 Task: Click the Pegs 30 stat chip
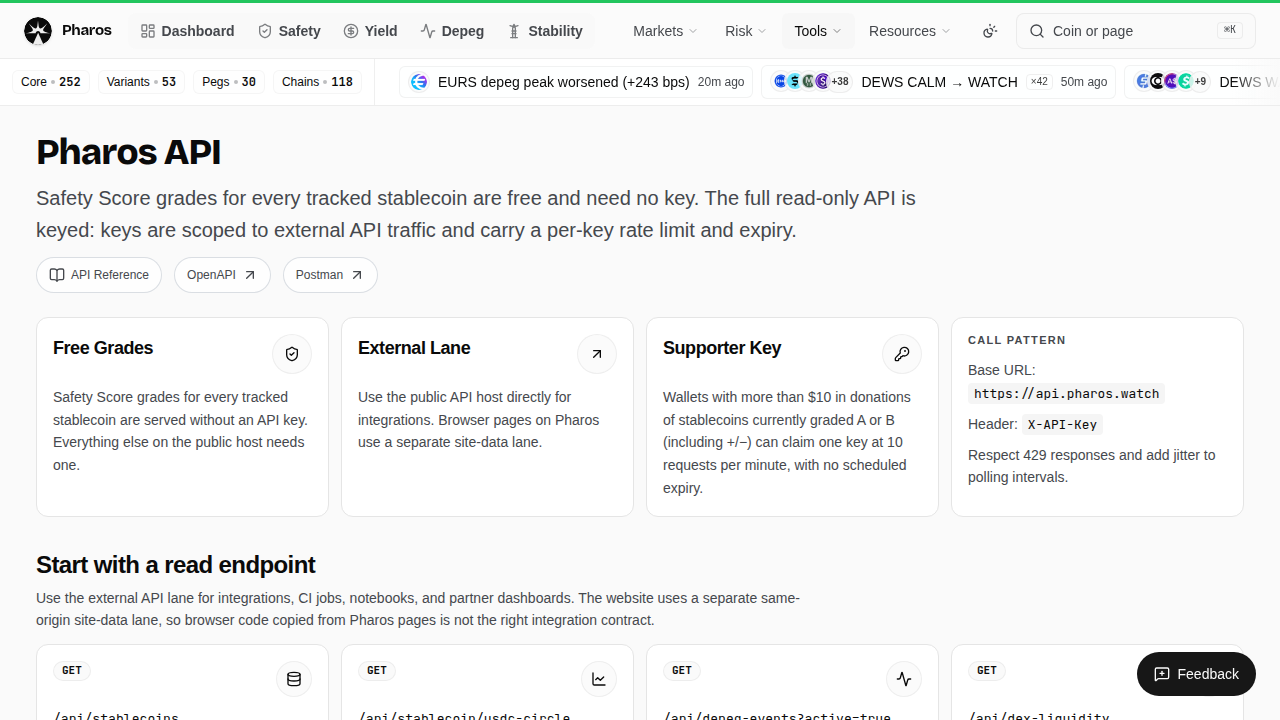pos(229,82)
